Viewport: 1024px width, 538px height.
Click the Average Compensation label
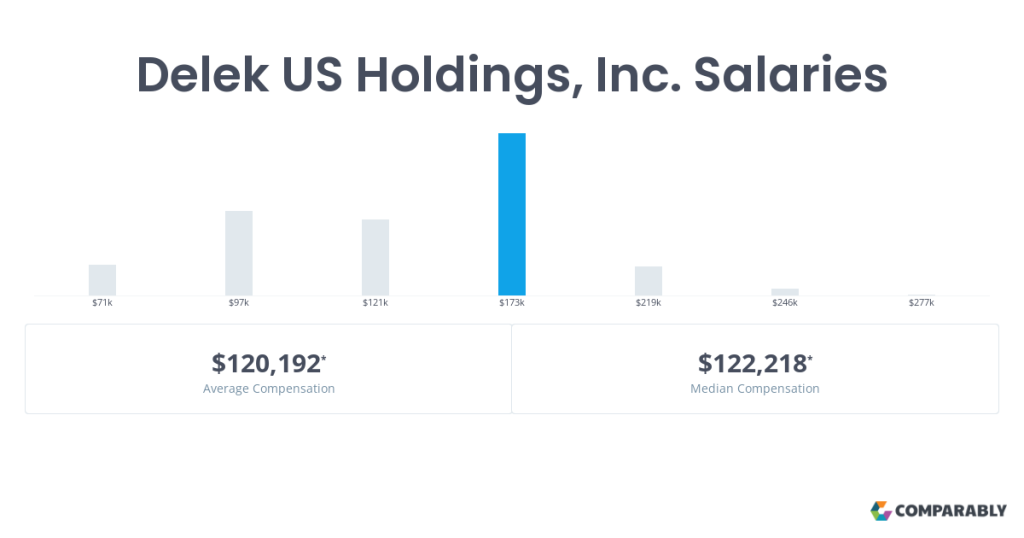[268, 388]
